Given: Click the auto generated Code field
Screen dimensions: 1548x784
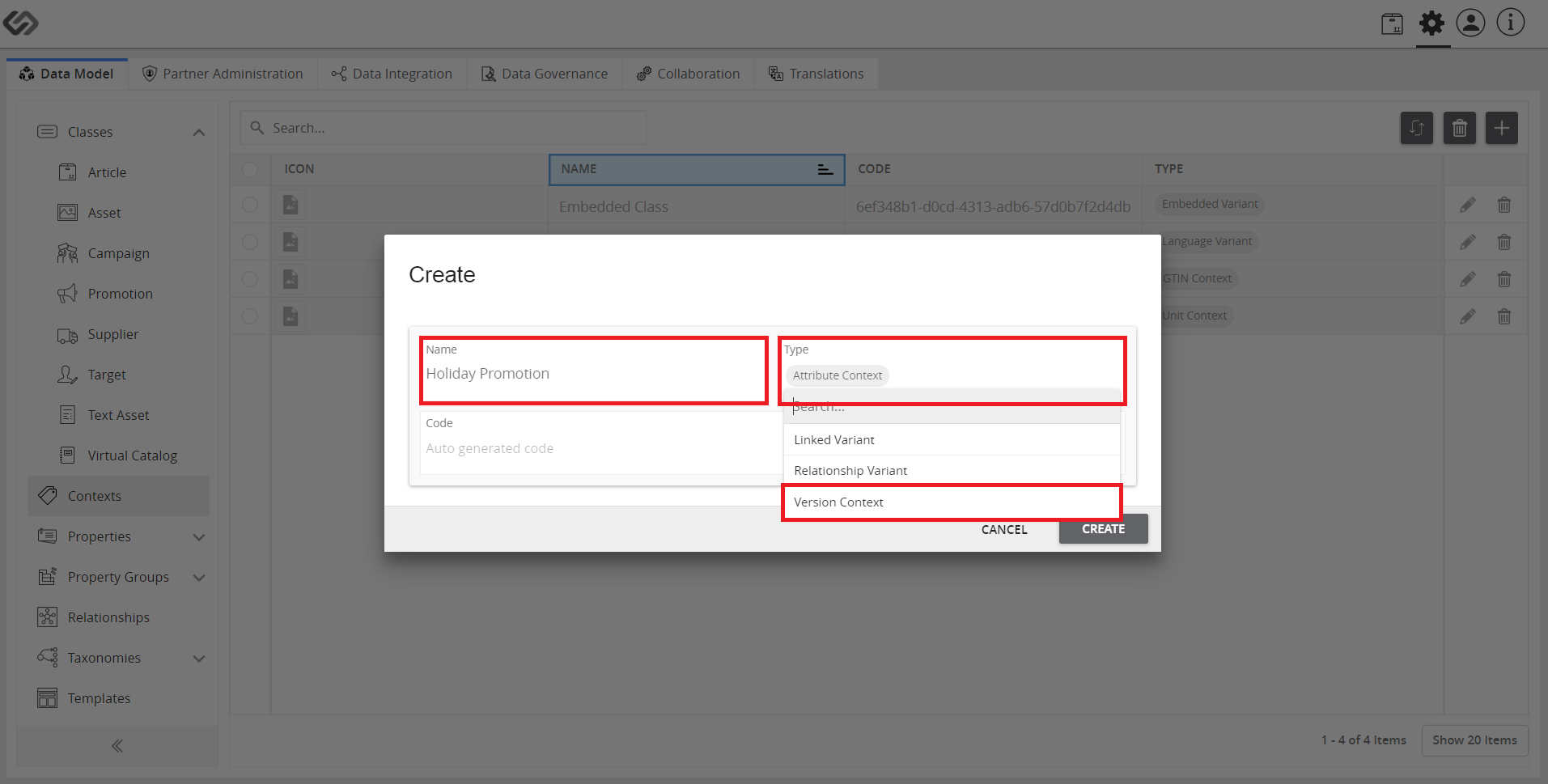Looking at the screenshot, I should (x=600, y=443).
